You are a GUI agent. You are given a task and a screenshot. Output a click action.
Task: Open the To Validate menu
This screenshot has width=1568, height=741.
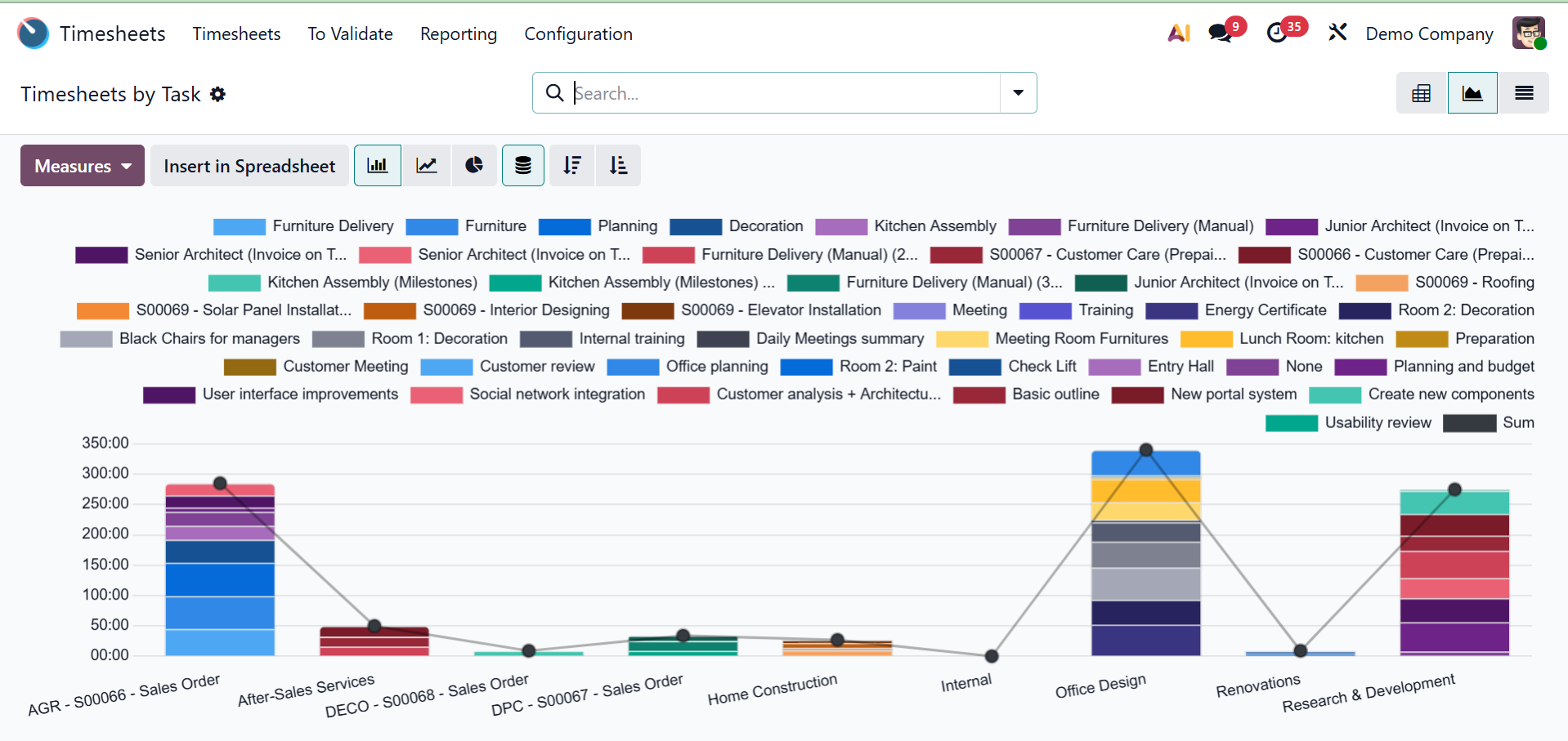click(x=350, y=33)
